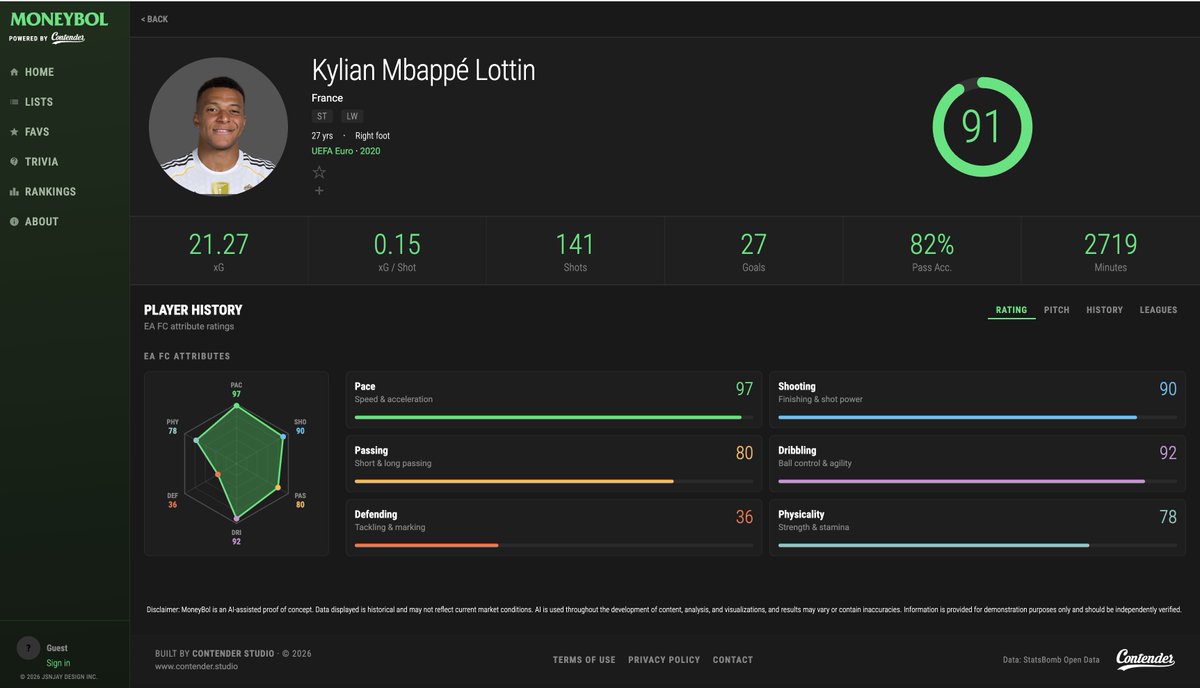This screenshot has height=688, width=1200.
Task: Click the Sign in link
Action: click(x=58, y=663)
